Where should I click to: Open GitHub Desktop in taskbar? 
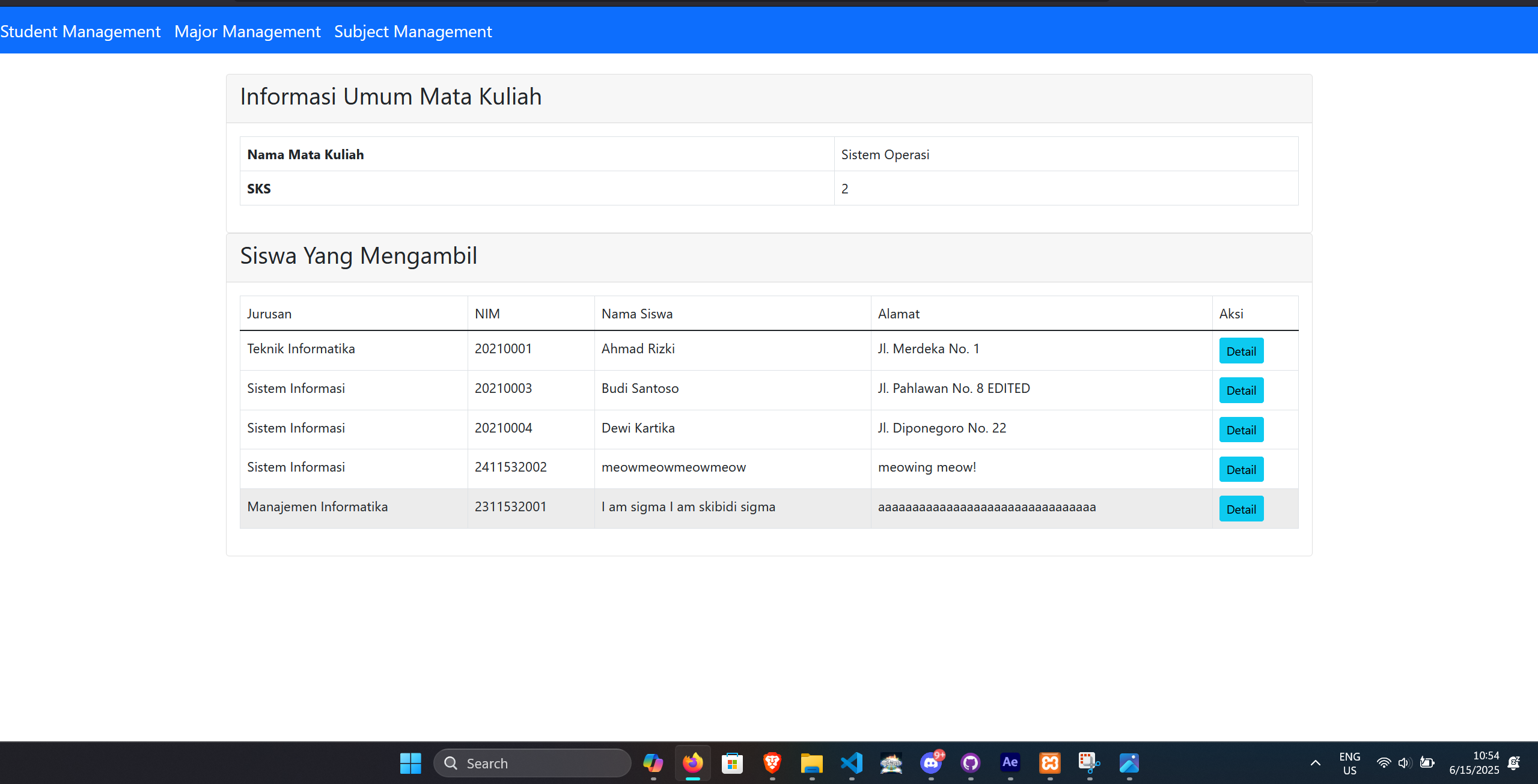970,763
